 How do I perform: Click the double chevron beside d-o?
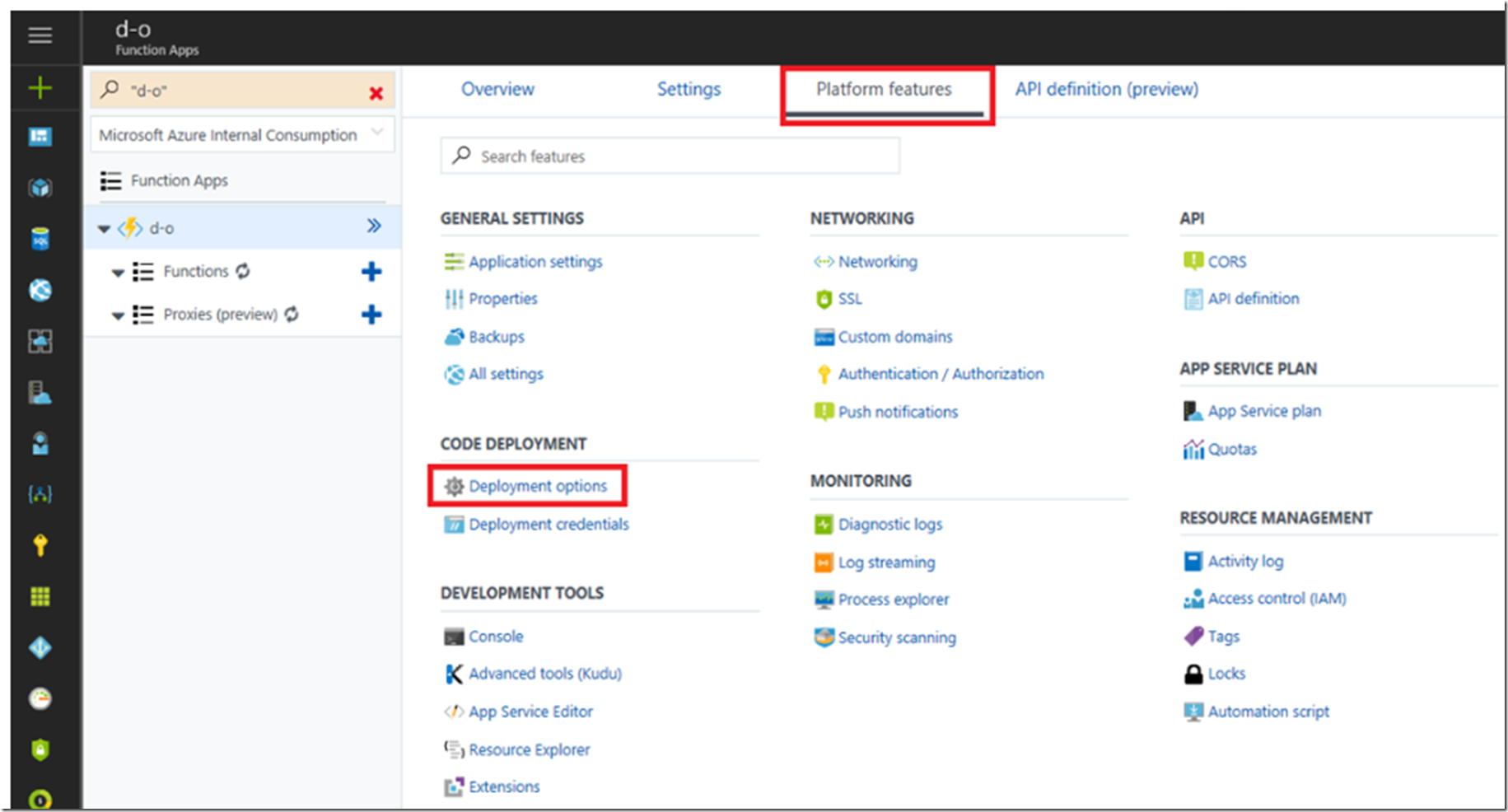[374, 226]
